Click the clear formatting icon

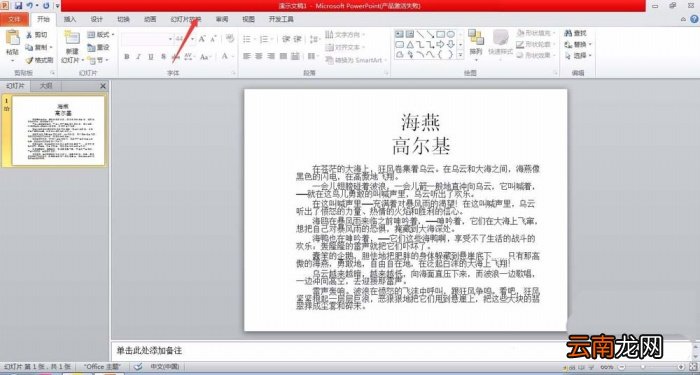[230, 39]
